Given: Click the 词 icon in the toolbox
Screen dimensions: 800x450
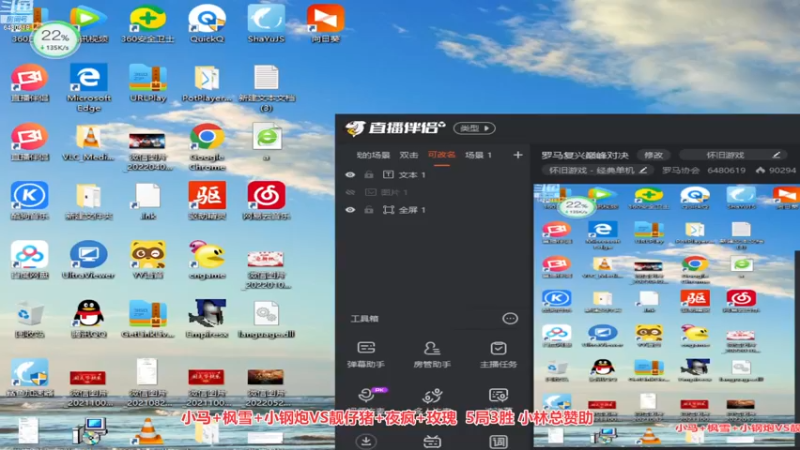Looking at the screenshot, I should coord(498,441).
